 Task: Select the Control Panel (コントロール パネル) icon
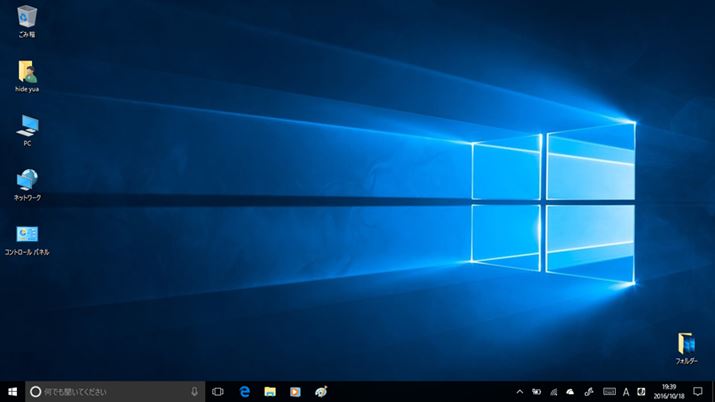27,235
